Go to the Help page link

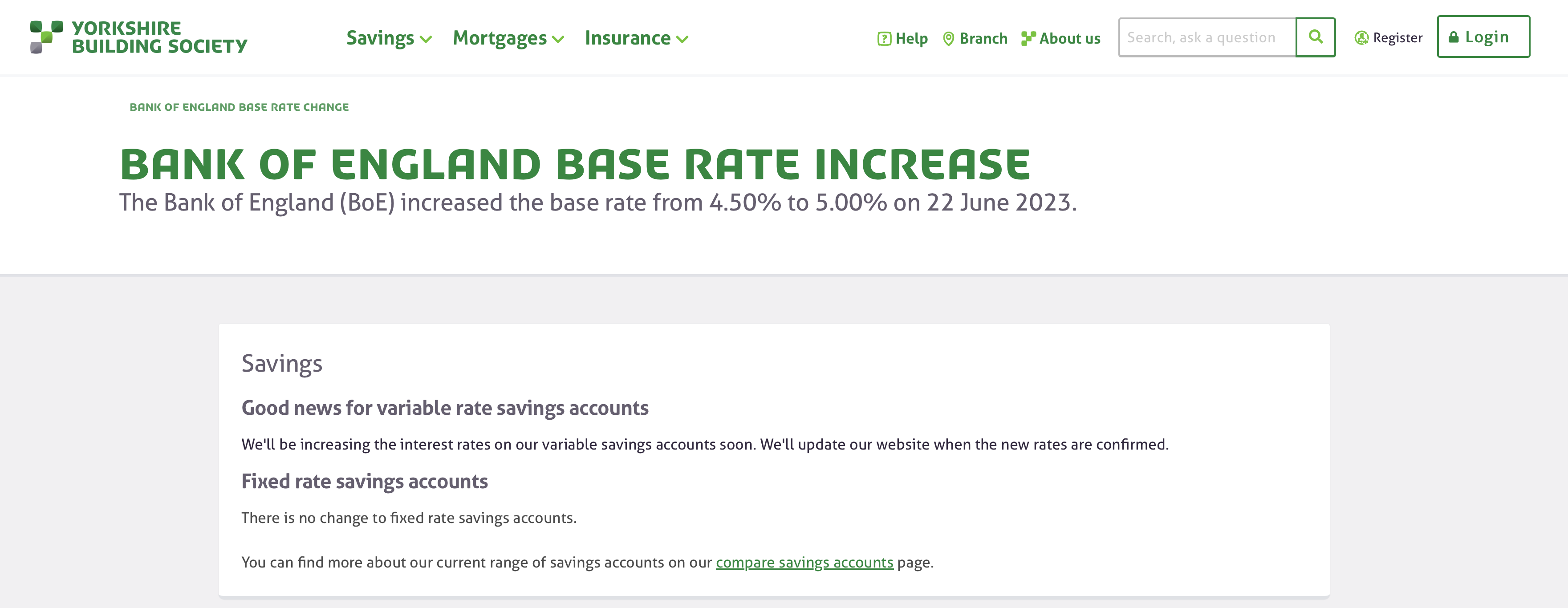pyautogui.click(x=903, y=39)
